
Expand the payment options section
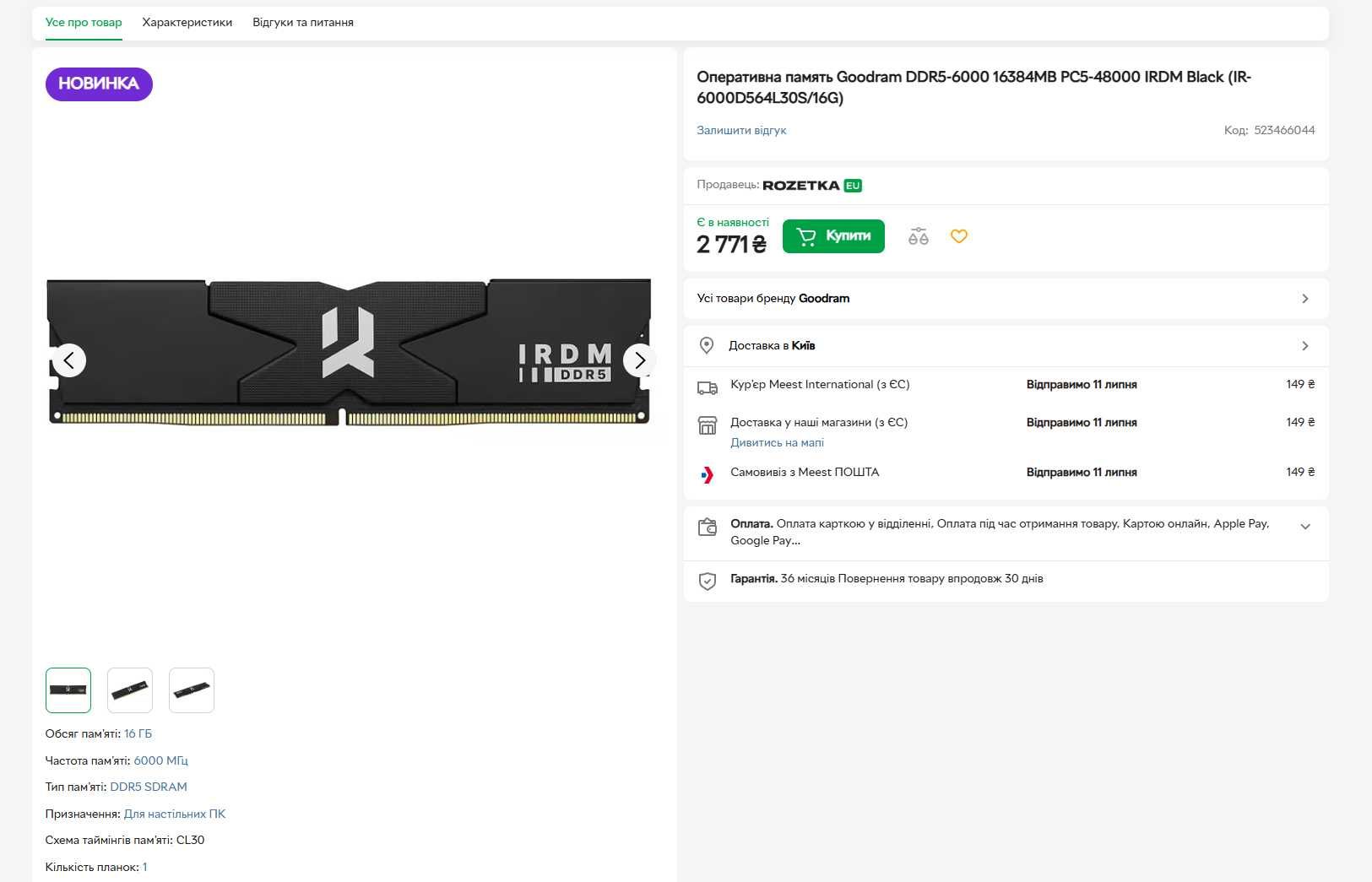pos(1304,527)
